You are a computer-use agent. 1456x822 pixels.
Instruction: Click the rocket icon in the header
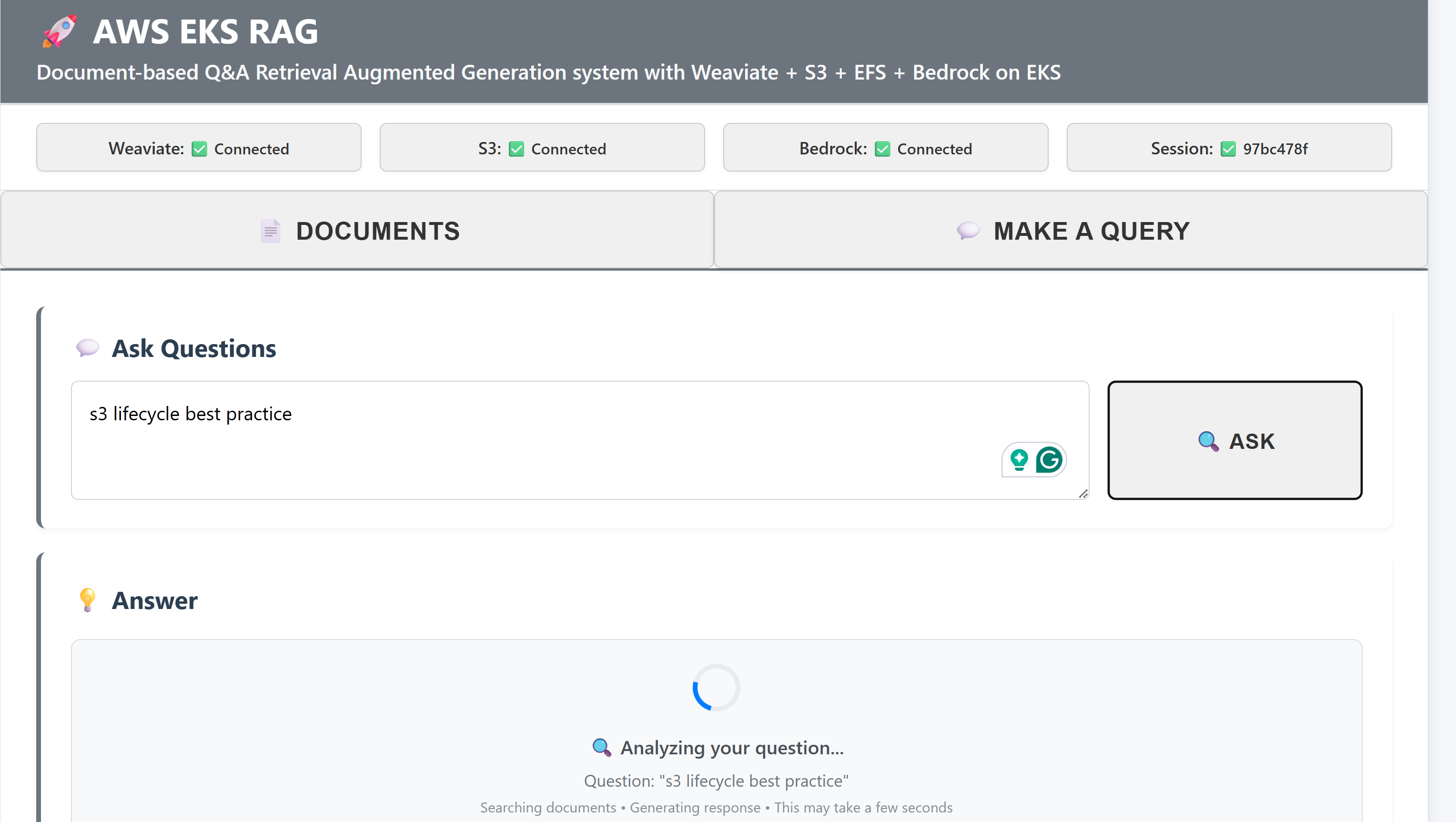pyautogui.click(x=60, y=31)
